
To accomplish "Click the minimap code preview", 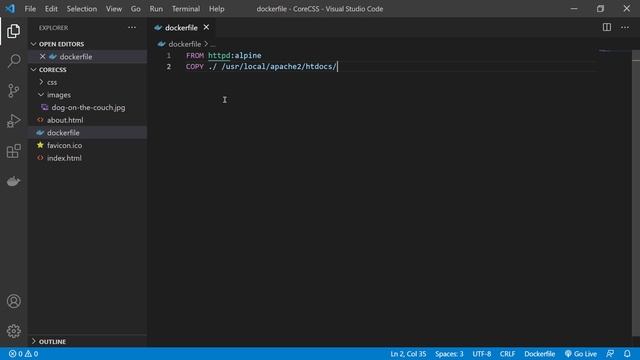I will click(610, 51).
